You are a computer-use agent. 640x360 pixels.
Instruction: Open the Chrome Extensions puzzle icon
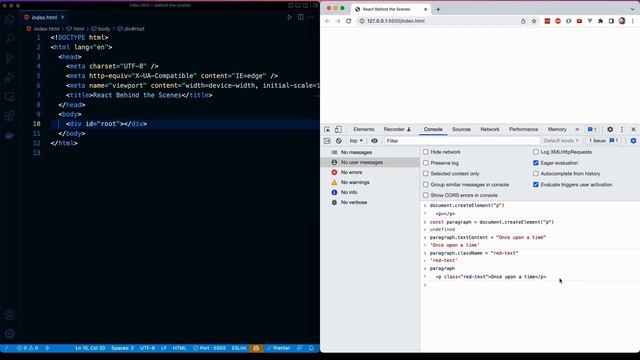pos(600,21)
